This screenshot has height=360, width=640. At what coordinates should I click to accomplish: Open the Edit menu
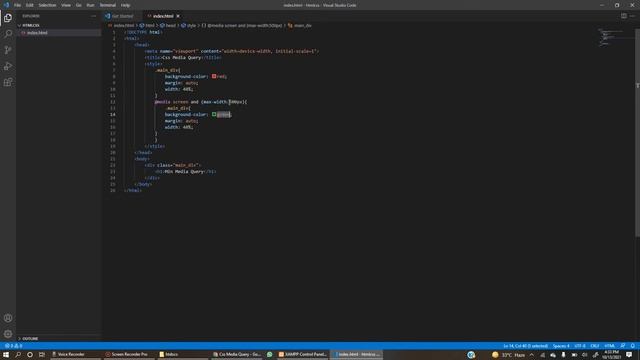click(x=30, y=5)
